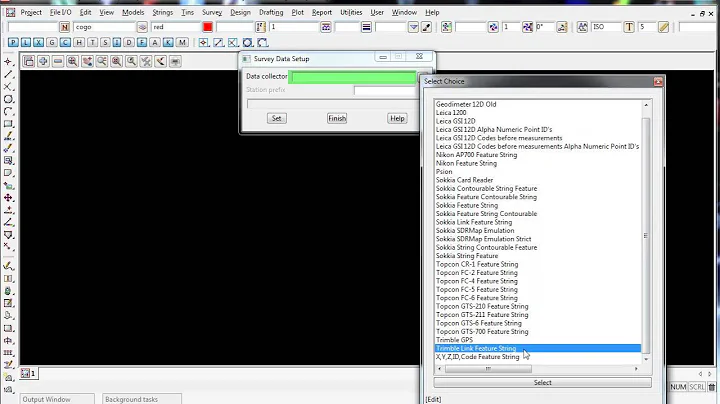Screen dimensions: 720x404
Task: Click the Output Window panel
Action: click(57, 399)
